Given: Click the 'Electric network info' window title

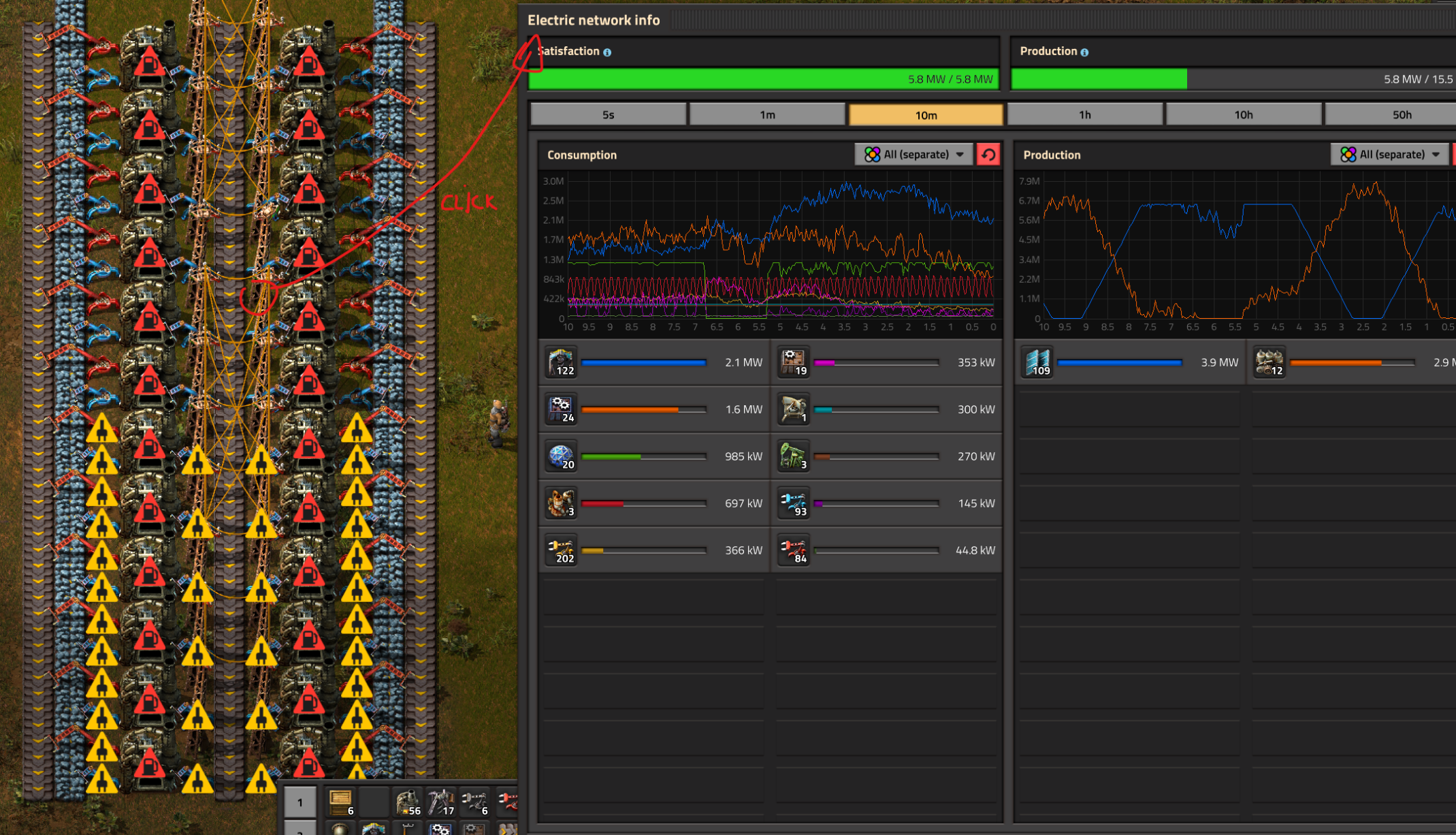Looking at the screenshot, I should point(594,20).
